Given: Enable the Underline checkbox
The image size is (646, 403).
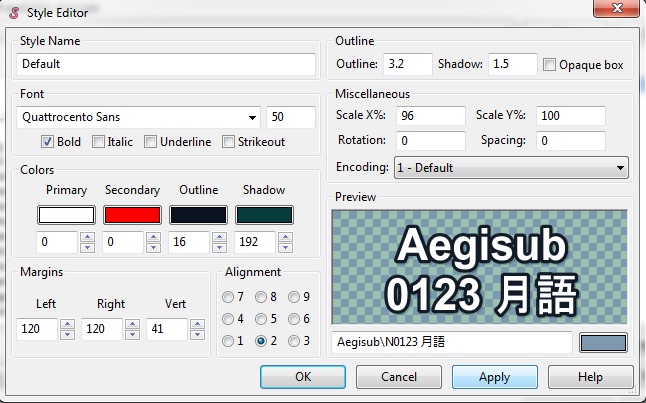Looking at the screenshot, I should (x=150, y=142).
